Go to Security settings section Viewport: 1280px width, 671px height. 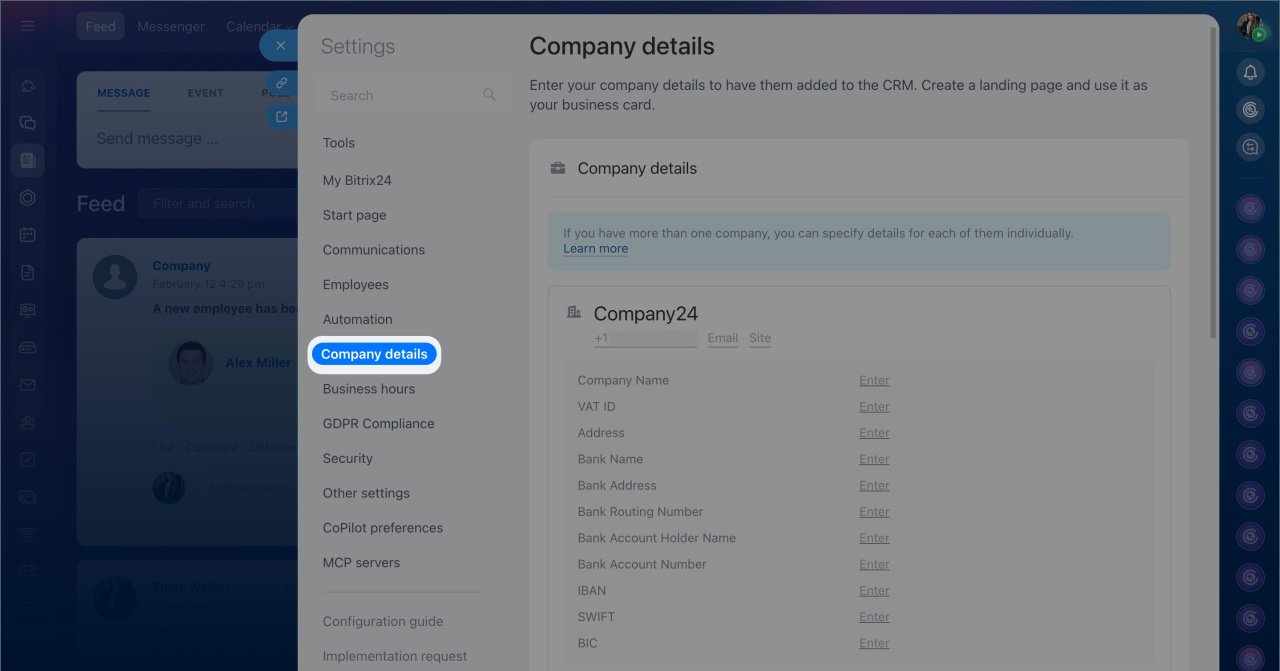[347, 458]
